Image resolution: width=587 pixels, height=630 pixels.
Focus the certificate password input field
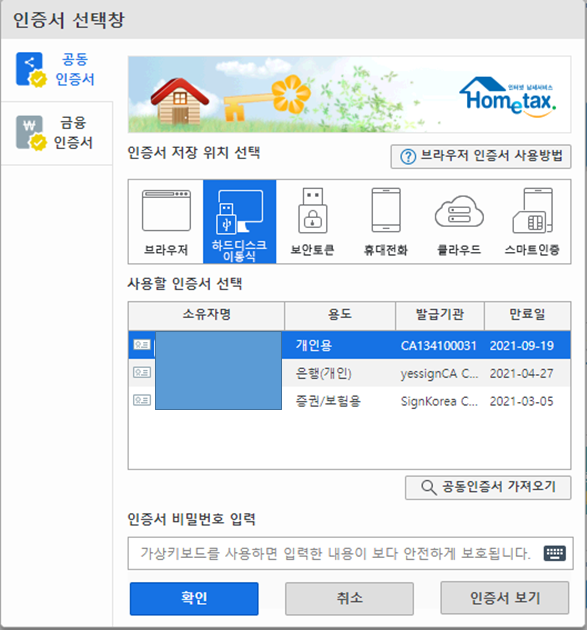pyautogui.click(x=350, y=553)
